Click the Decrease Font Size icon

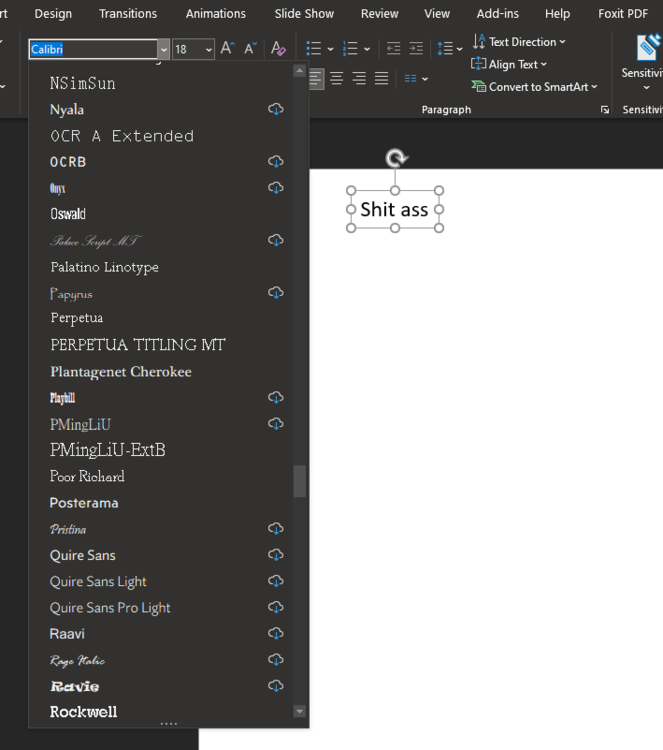click(251, 49)
